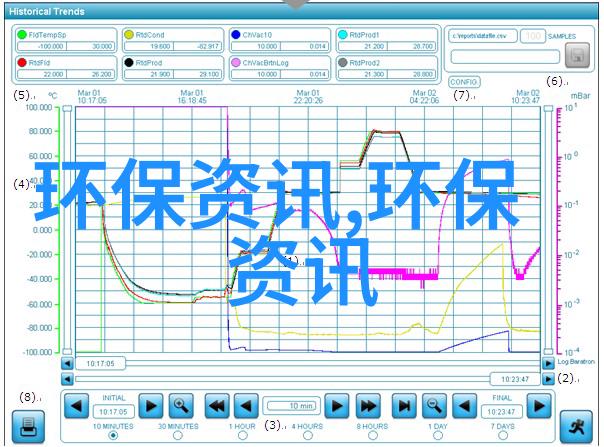
Task: Click left arrow of upper time scrollbar
Action: coord(67,363)
